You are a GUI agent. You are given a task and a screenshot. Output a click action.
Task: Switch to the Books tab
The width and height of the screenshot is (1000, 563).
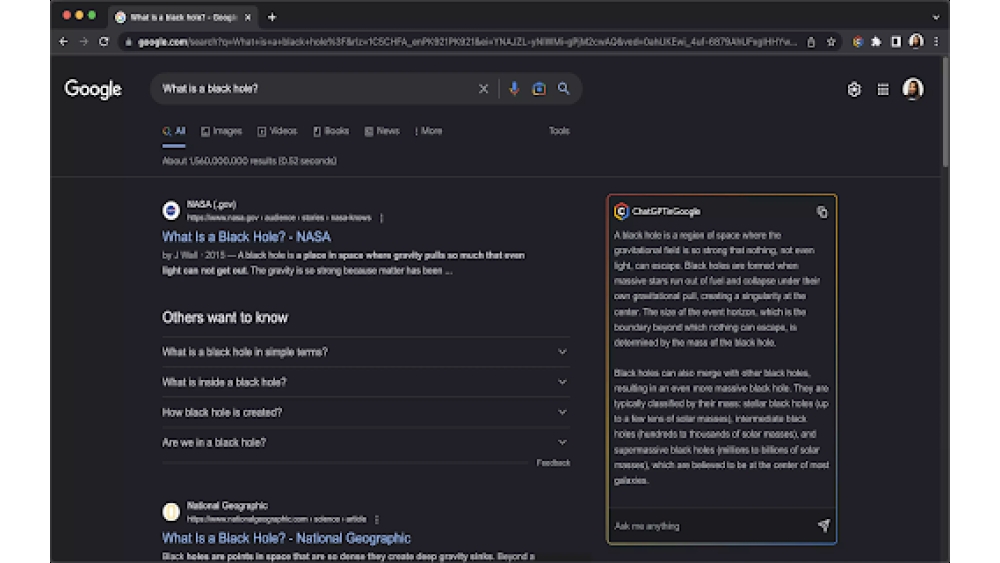pyautogui.click(x=331, y=131)
